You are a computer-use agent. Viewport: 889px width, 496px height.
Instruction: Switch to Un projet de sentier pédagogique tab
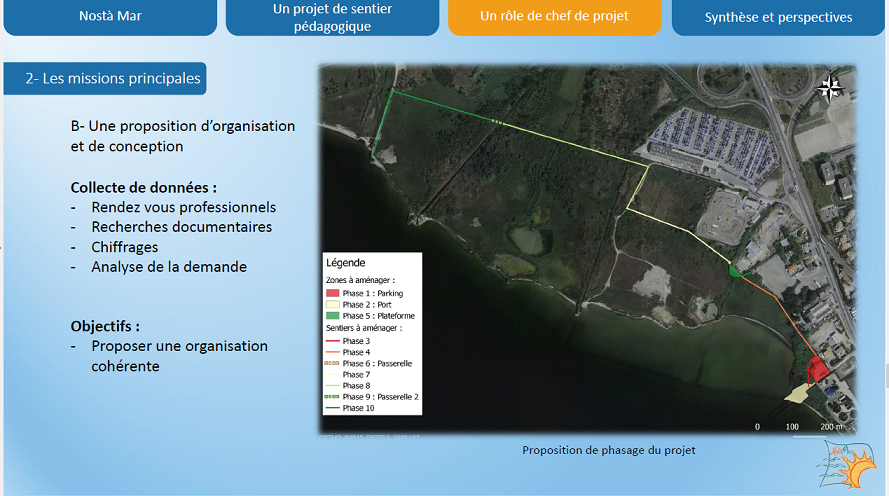[332, 17]
